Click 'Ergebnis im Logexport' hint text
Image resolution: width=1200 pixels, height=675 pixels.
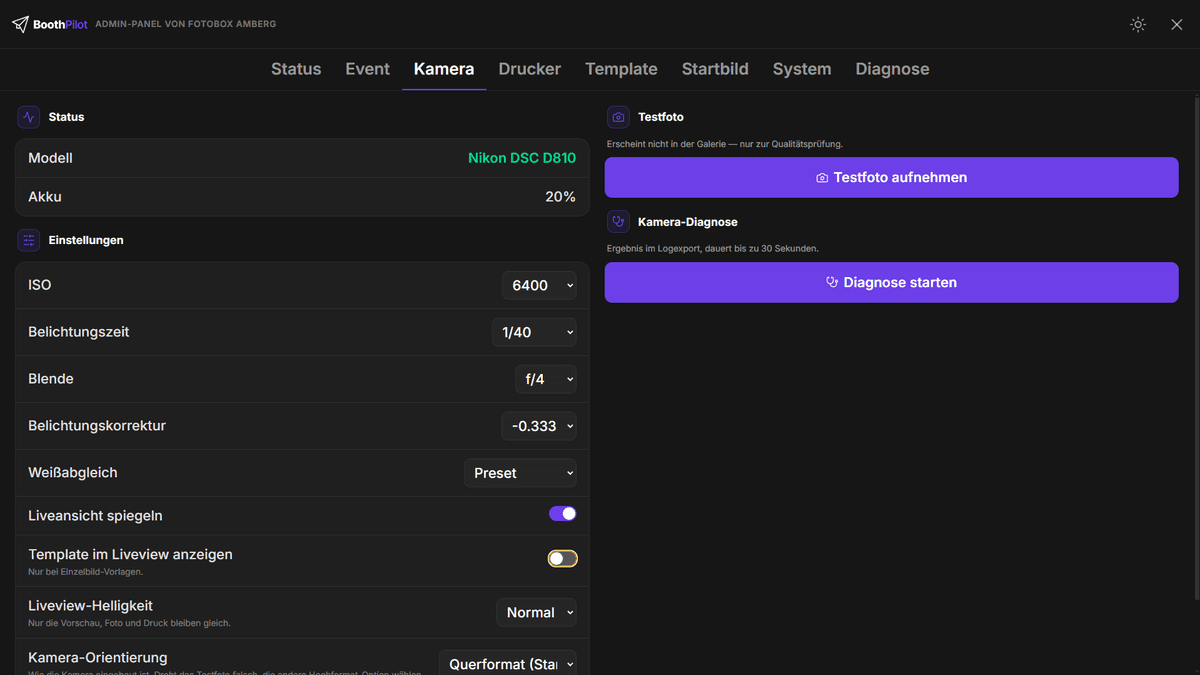click(713, 248)
